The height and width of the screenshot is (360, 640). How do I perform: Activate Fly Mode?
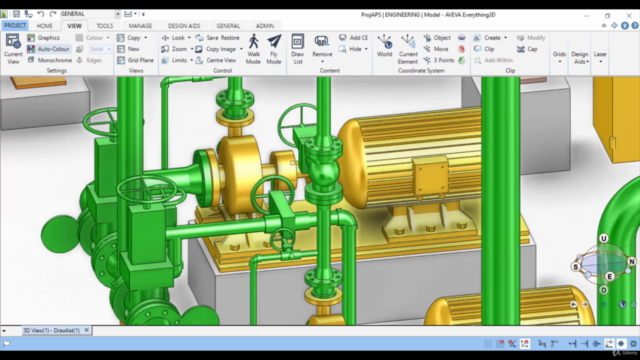tap(274, 49)
